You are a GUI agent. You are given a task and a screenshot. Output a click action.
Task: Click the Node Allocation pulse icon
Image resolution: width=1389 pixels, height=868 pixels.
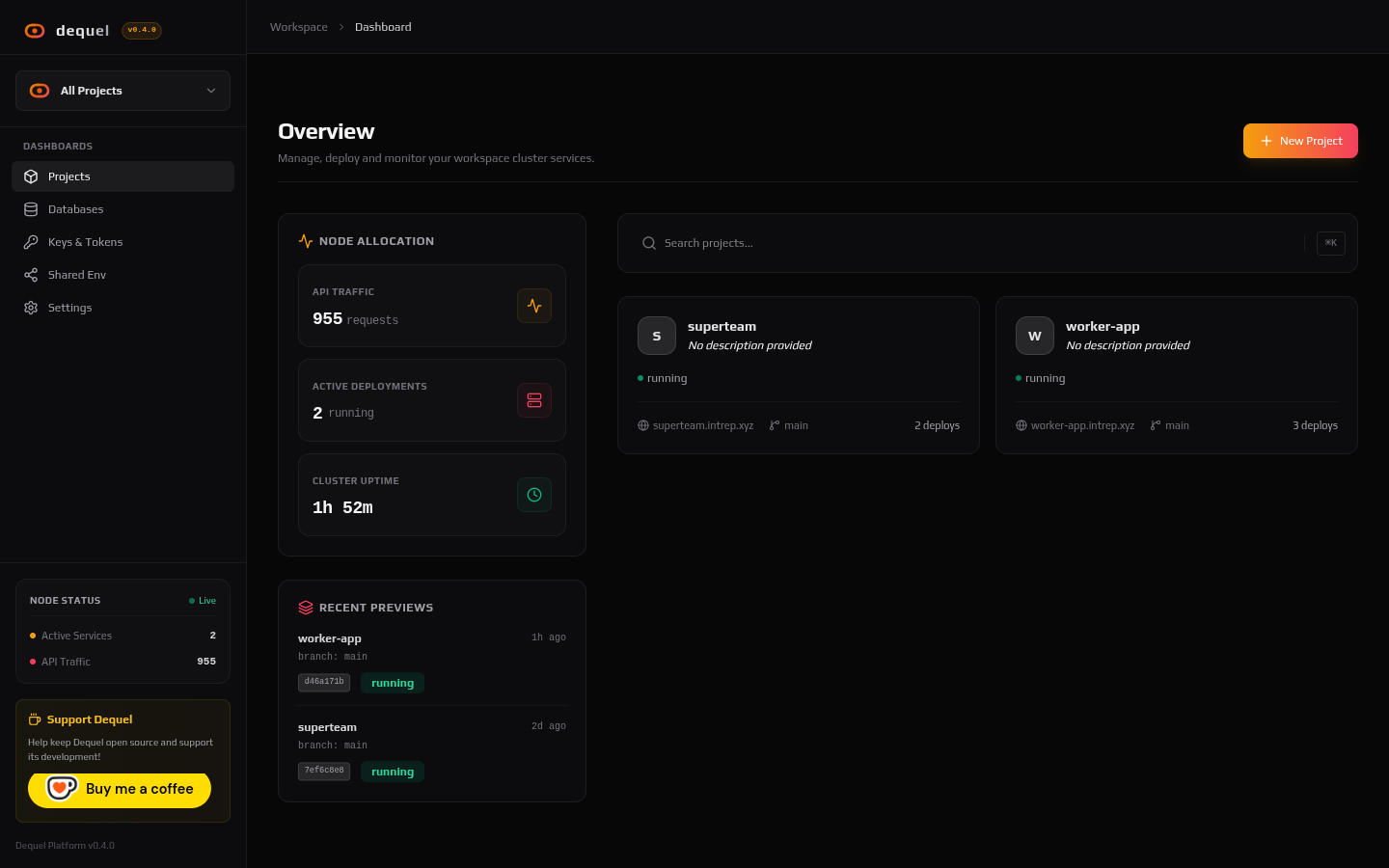306,241
